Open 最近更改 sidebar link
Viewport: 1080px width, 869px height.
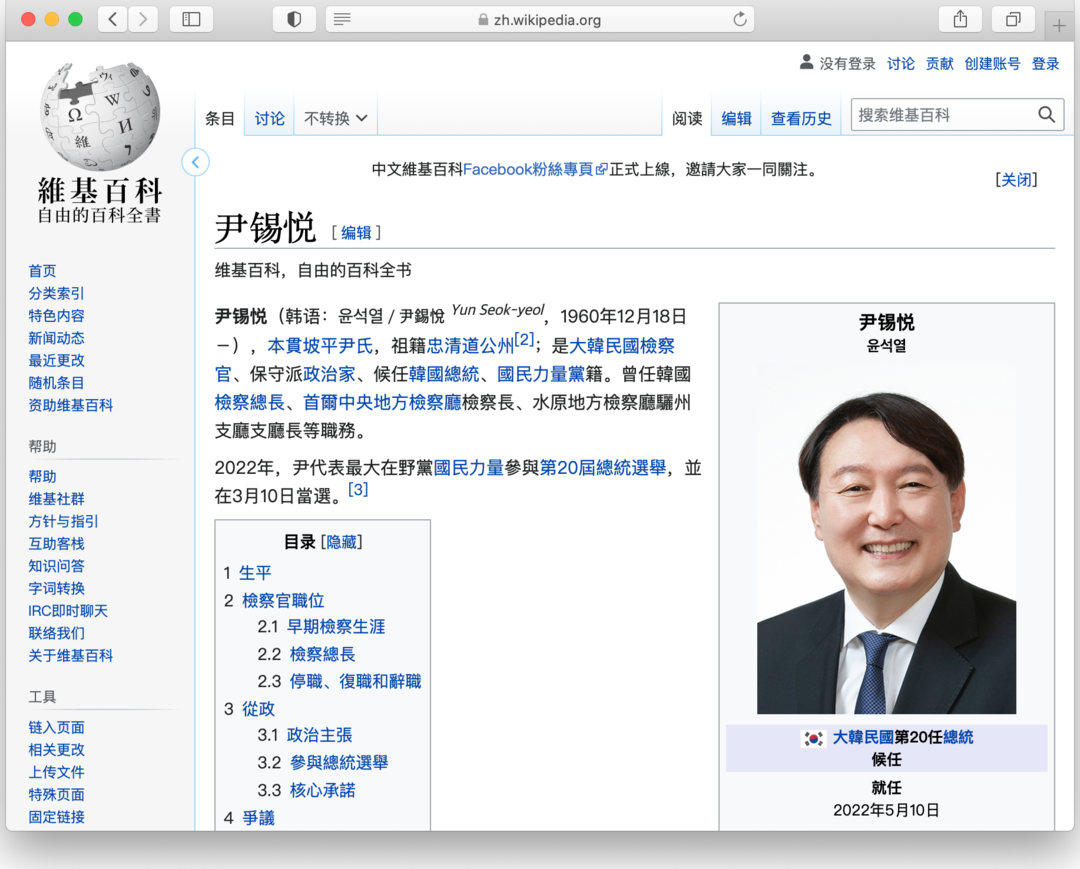56,360
